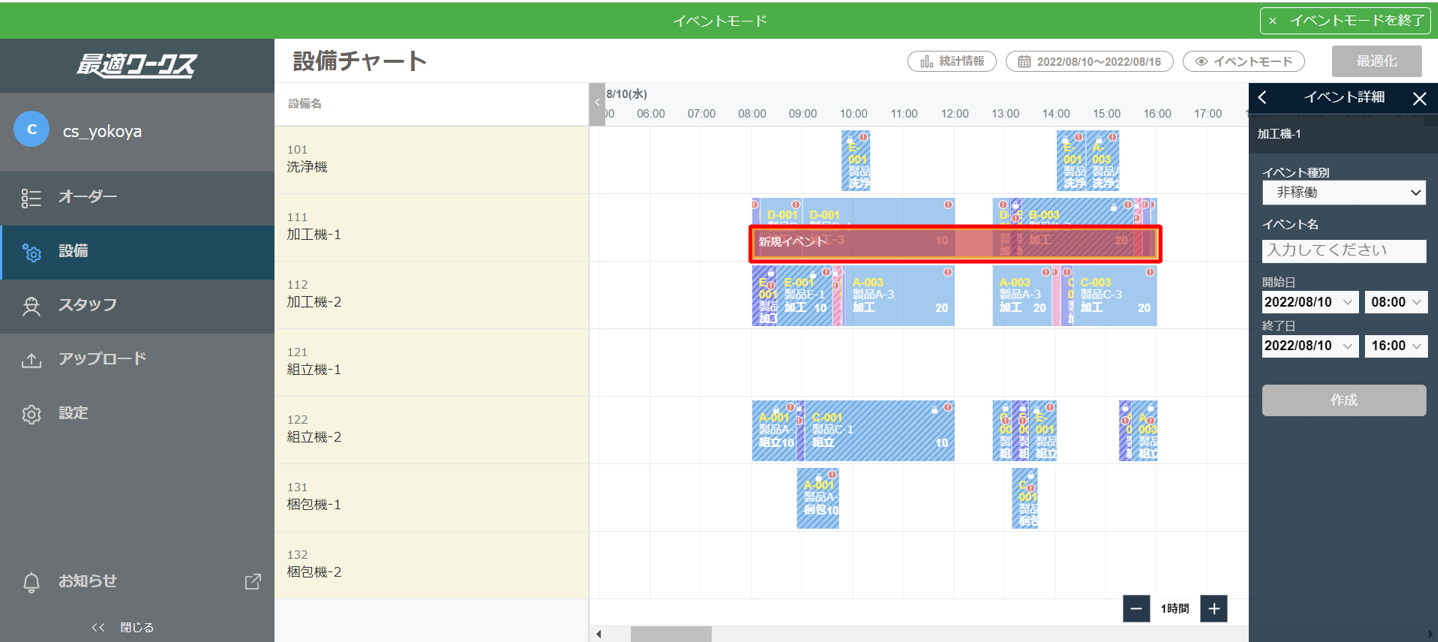Open お知らせ notifications
The image size is (1438, 642).
pyautogui.click(x=87, y=581)
